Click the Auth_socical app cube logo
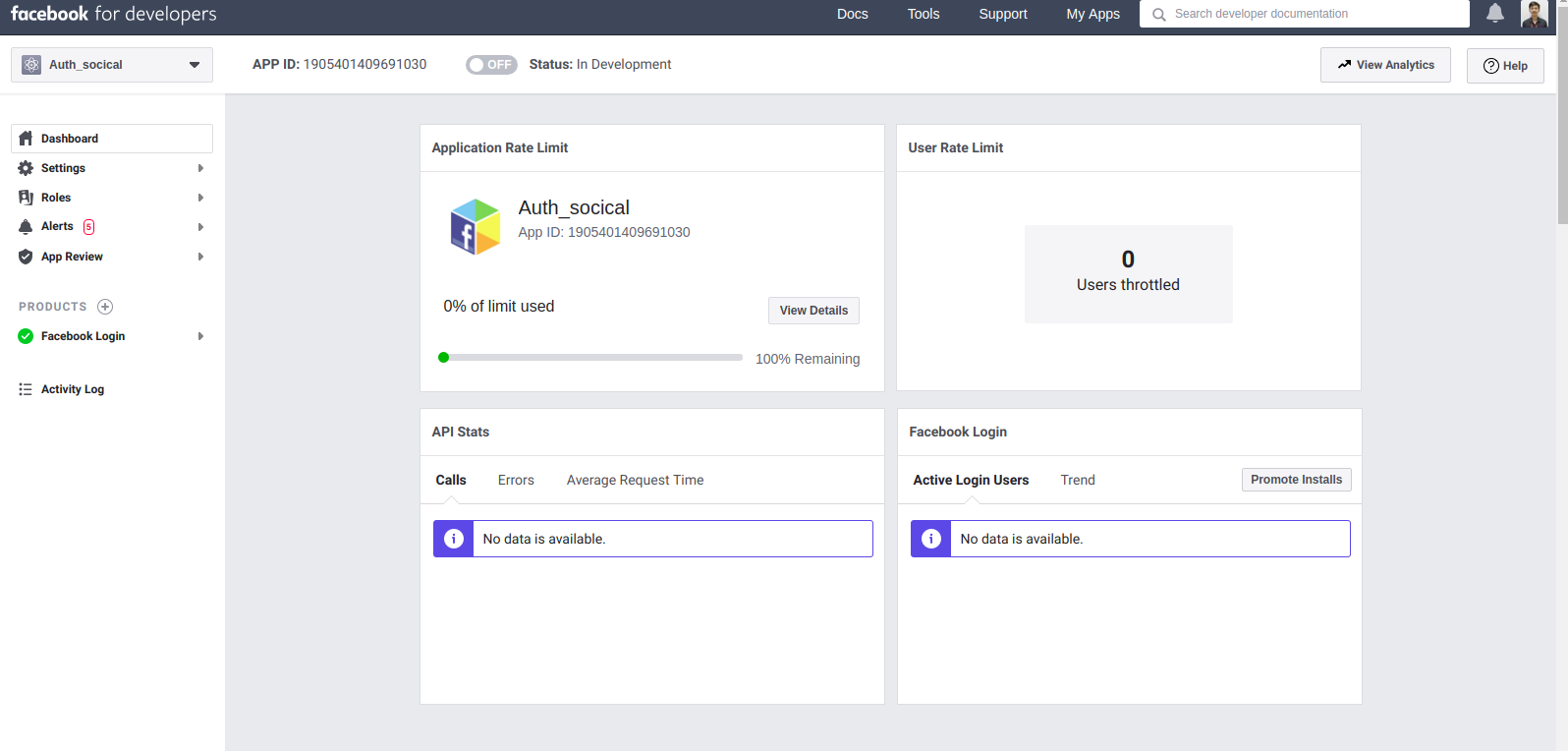 click(x=476, y=227)
